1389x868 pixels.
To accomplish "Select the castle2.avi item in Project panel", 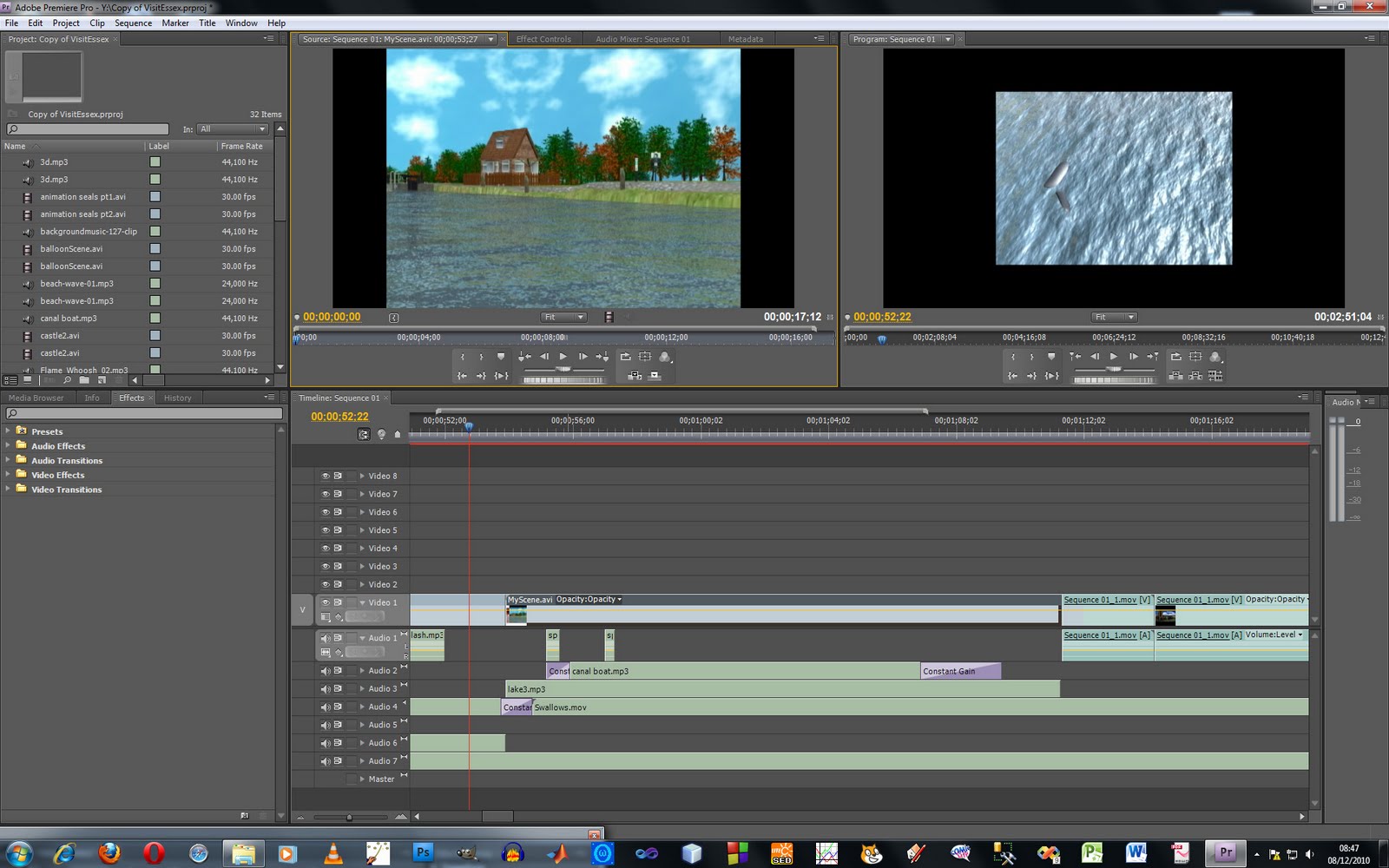I will click(60, 336).
